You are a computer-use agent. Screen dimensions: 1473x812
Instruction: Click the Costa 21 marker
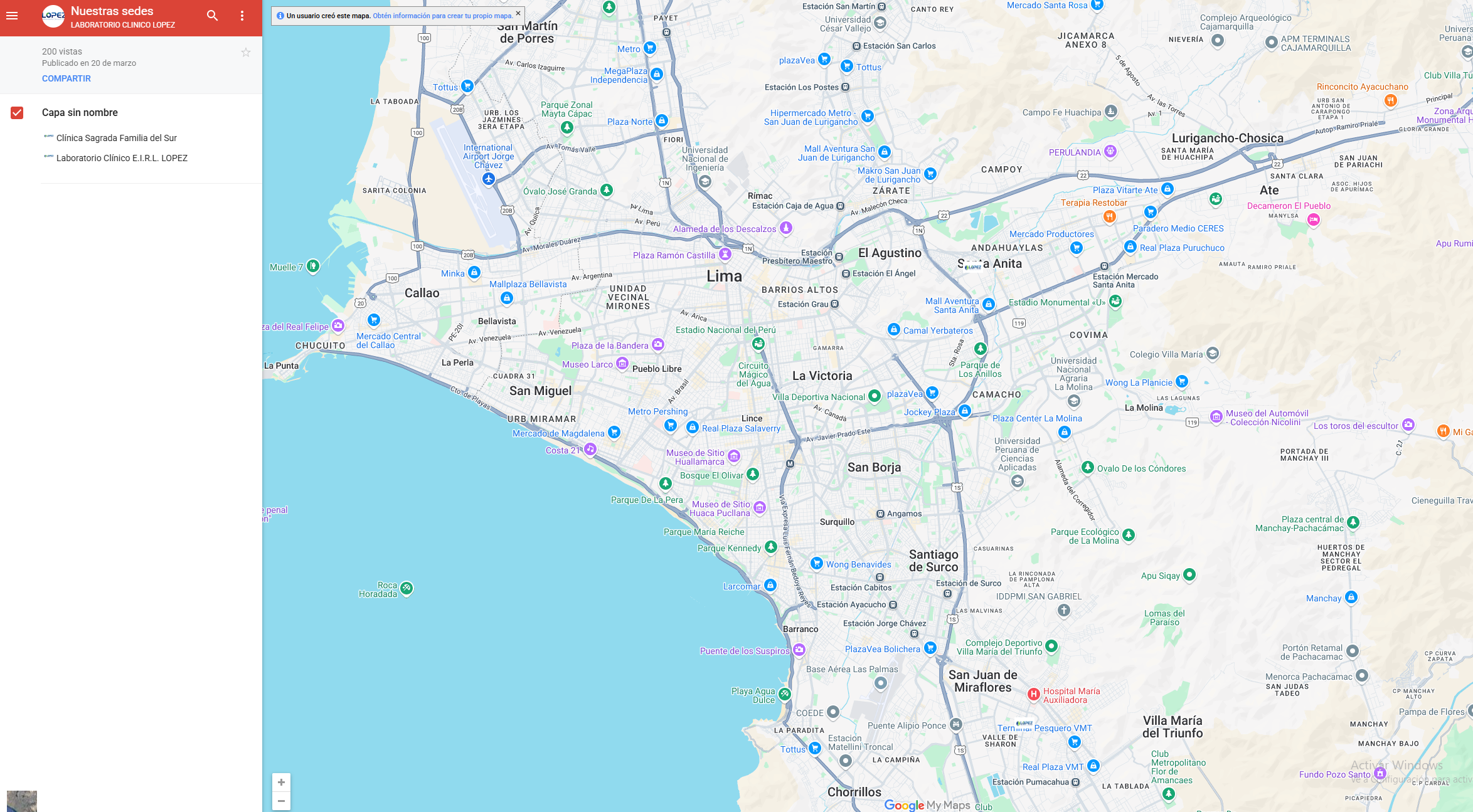[x=590, y=449]
